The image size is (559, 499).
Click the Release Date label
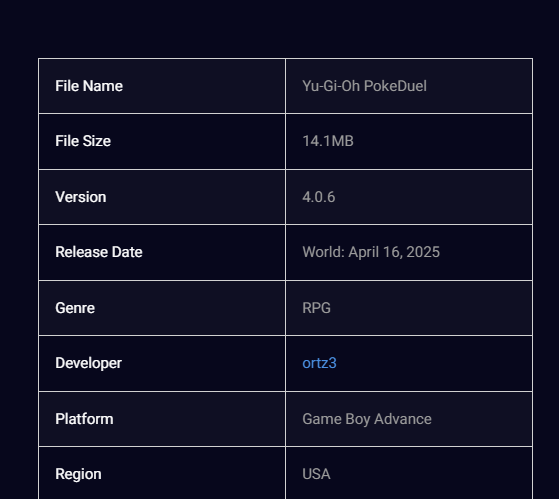[99, 252]
